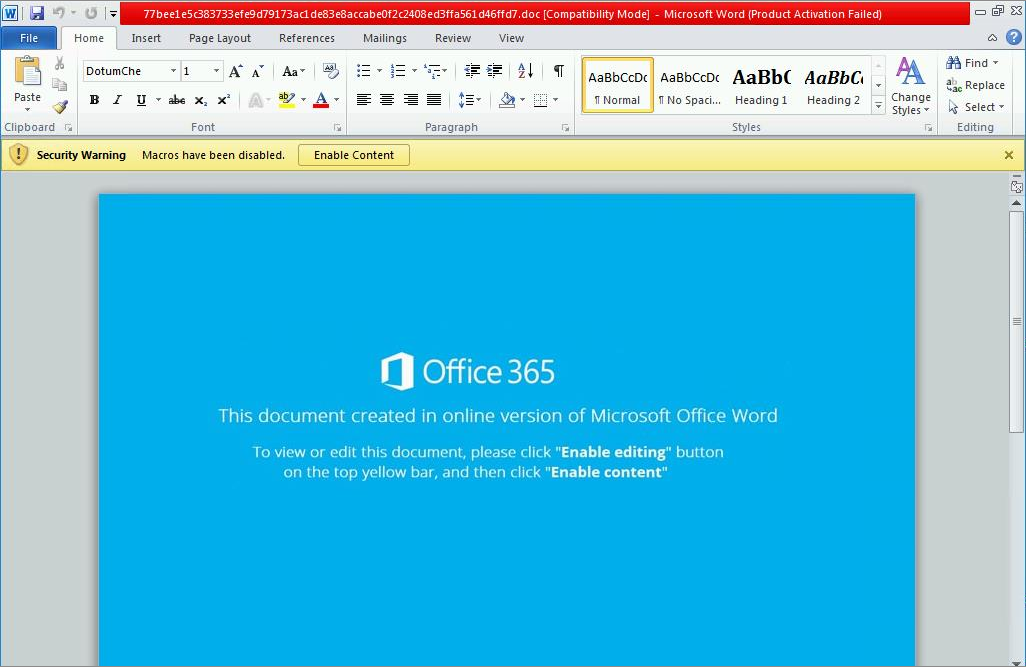Viewport: 1026px width, 667px height.
Task: Select the Italic formatting icon
Action: click(117, 99)
